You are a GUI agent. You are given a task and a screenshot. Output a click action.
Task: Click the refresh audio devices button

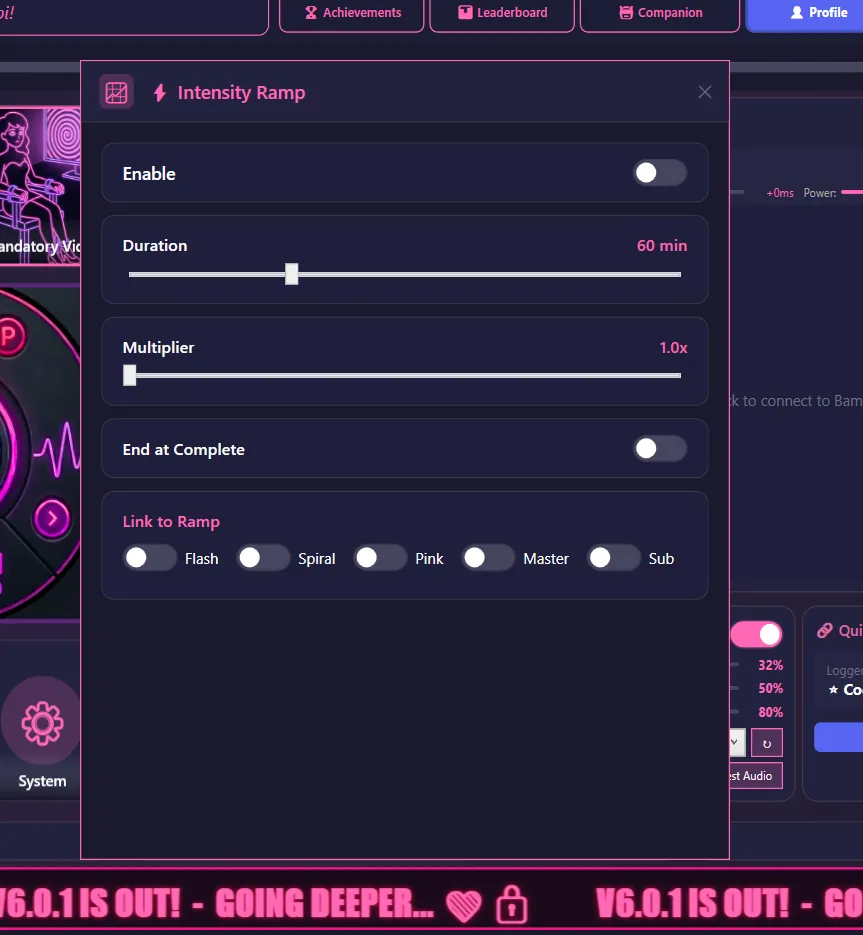pyautogui.click(x=766, y=743)
